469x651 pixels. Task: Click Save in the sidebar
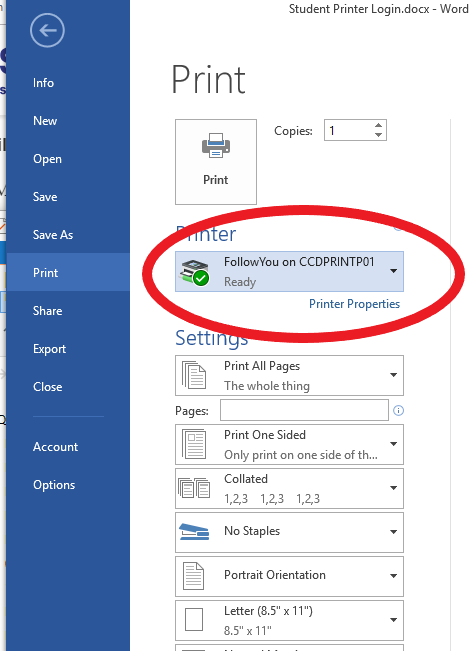coord(45,197)
